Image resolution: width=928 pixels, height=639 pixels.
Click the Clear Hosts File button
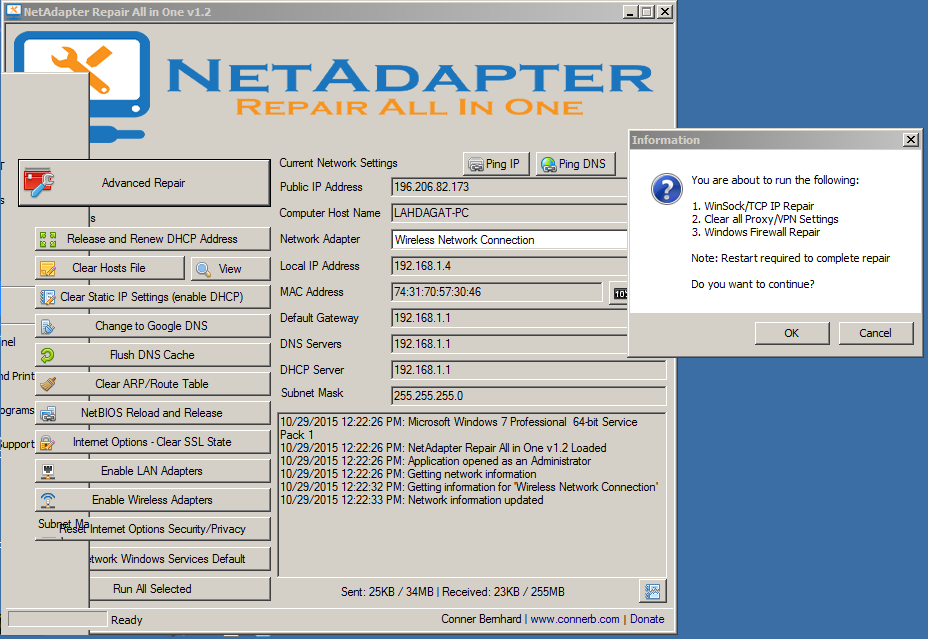coord(110,268)
